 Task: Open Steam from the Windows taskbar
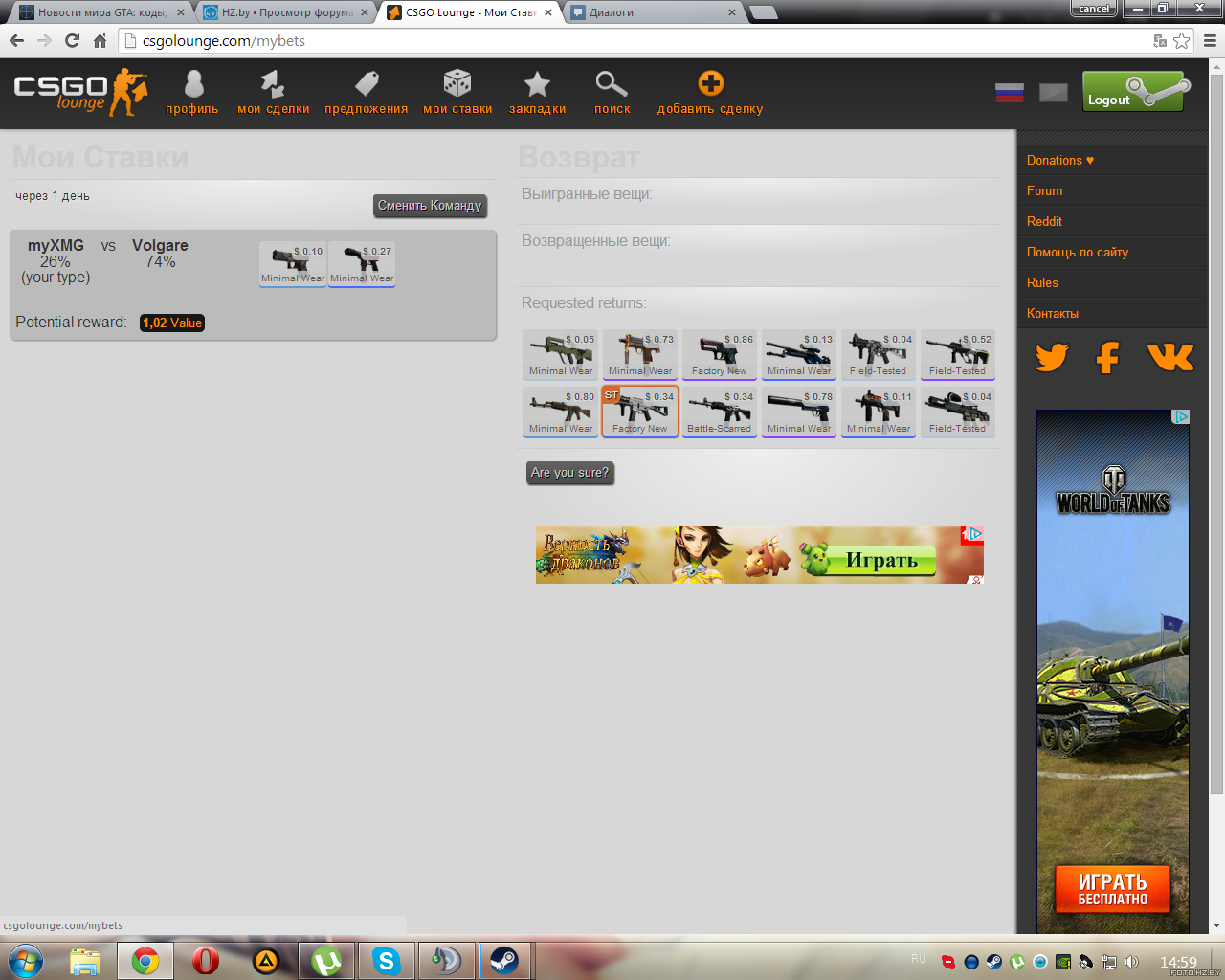[504, 960]
